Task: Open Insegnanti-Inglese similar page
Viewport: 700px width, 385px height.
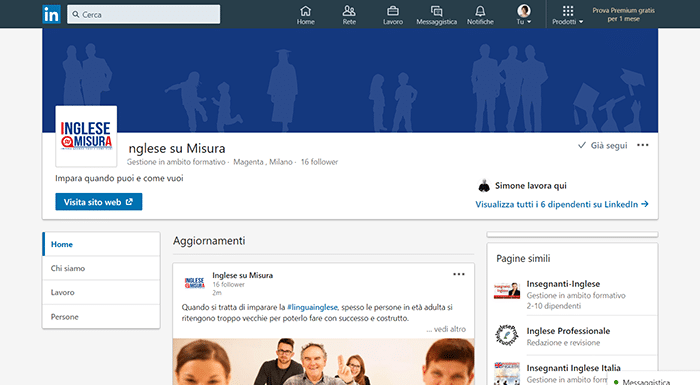Action: 563,284
